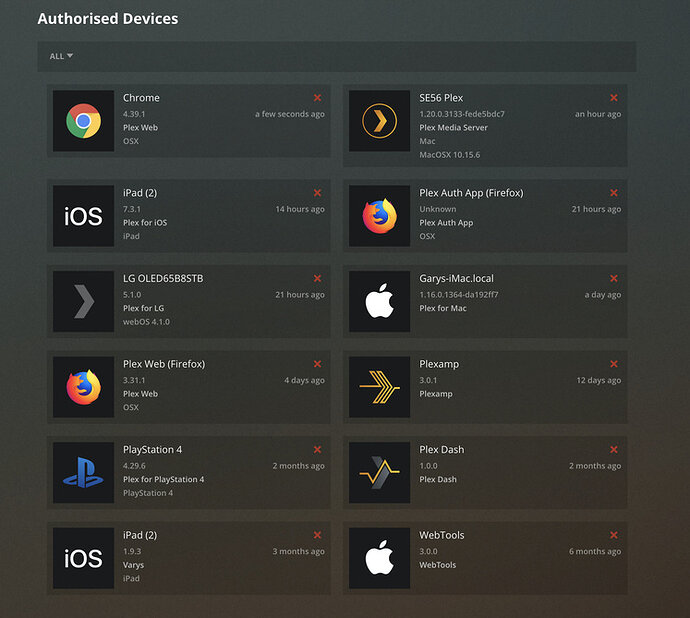Click the Plexamp app icon

click(x=379, y=387)
